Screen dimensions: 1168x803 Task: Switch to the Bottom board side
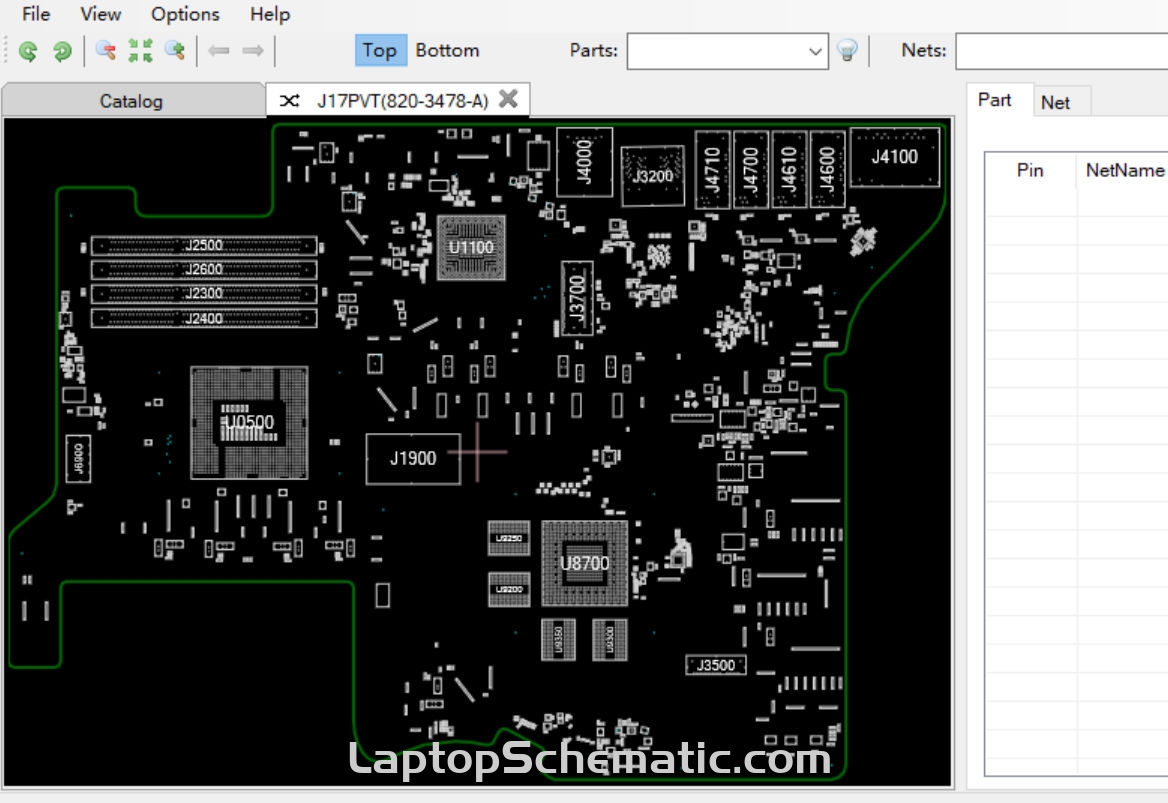pos(447,51)
